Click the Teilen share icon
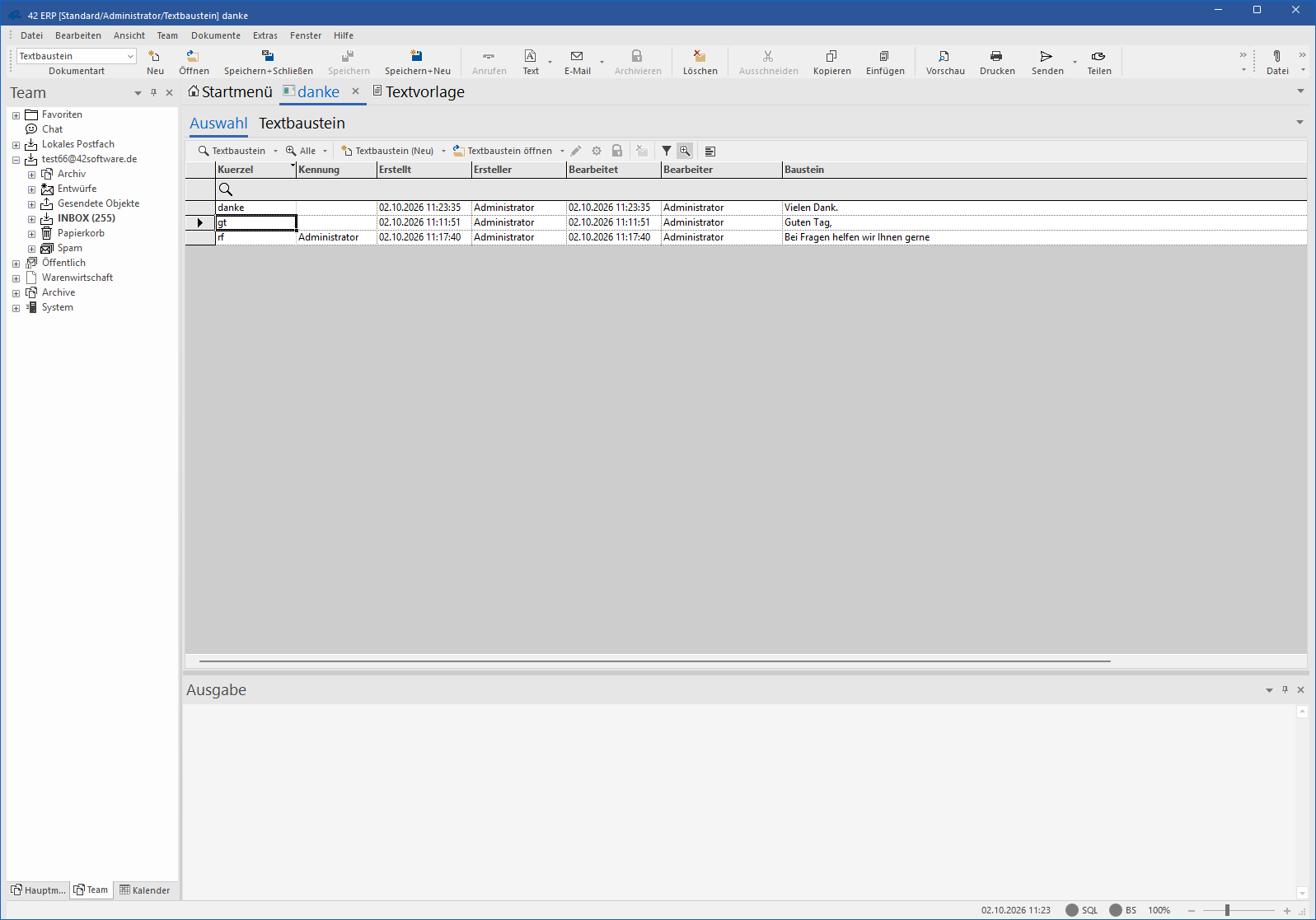 coord(1098,62)
